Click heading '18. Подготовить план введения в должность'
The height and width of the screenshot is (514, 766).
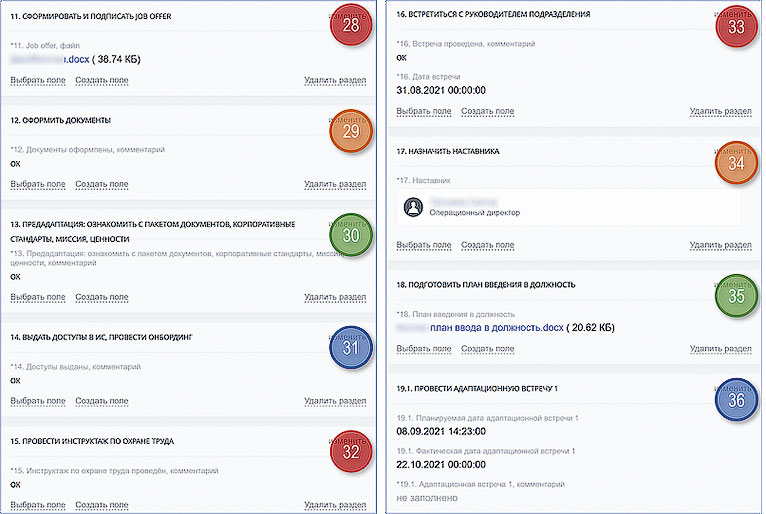pos(486,285)
